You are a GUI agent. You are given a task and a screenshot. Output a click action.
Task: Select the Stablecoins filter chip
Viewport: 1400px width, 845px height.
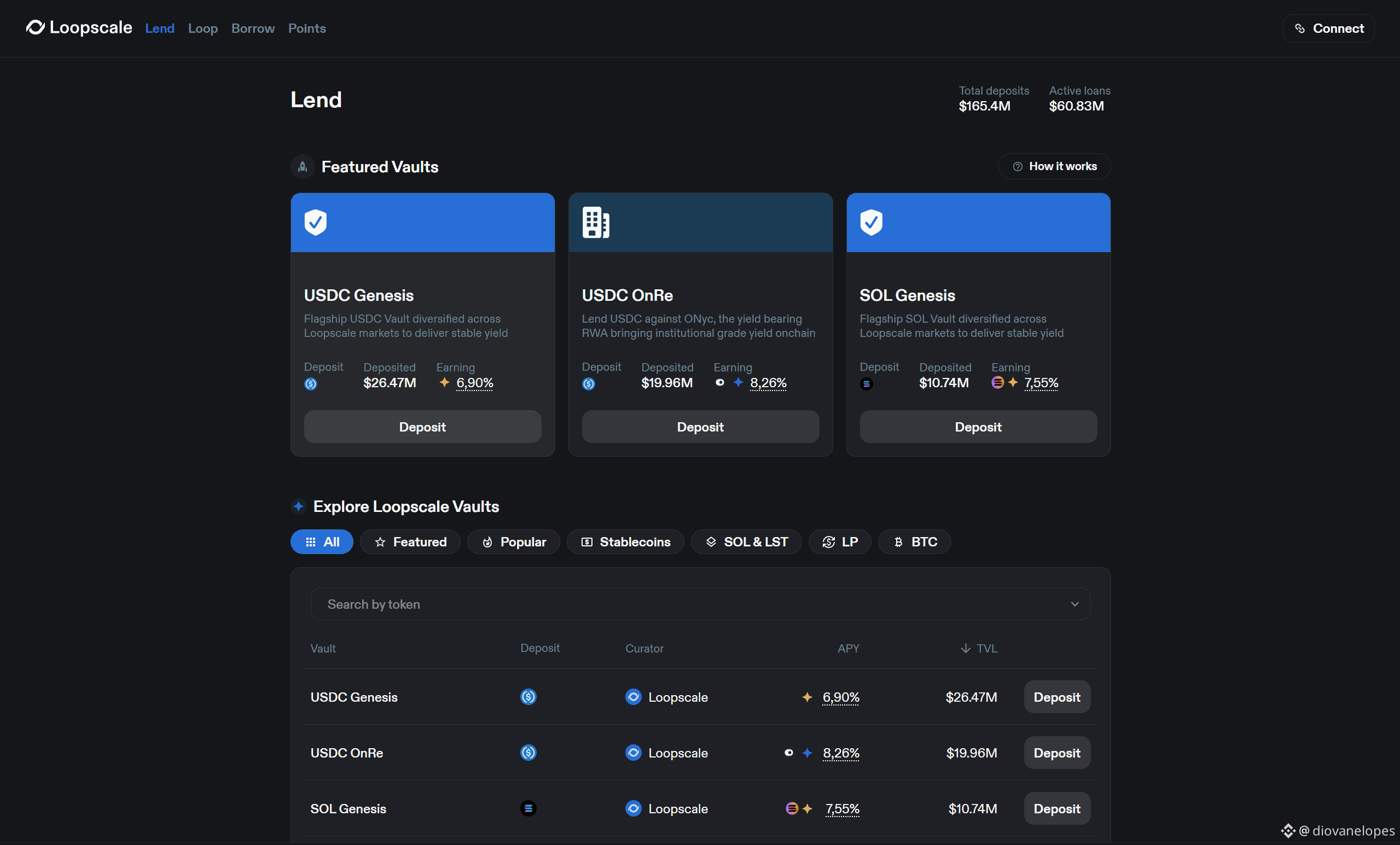coord(625,542)
